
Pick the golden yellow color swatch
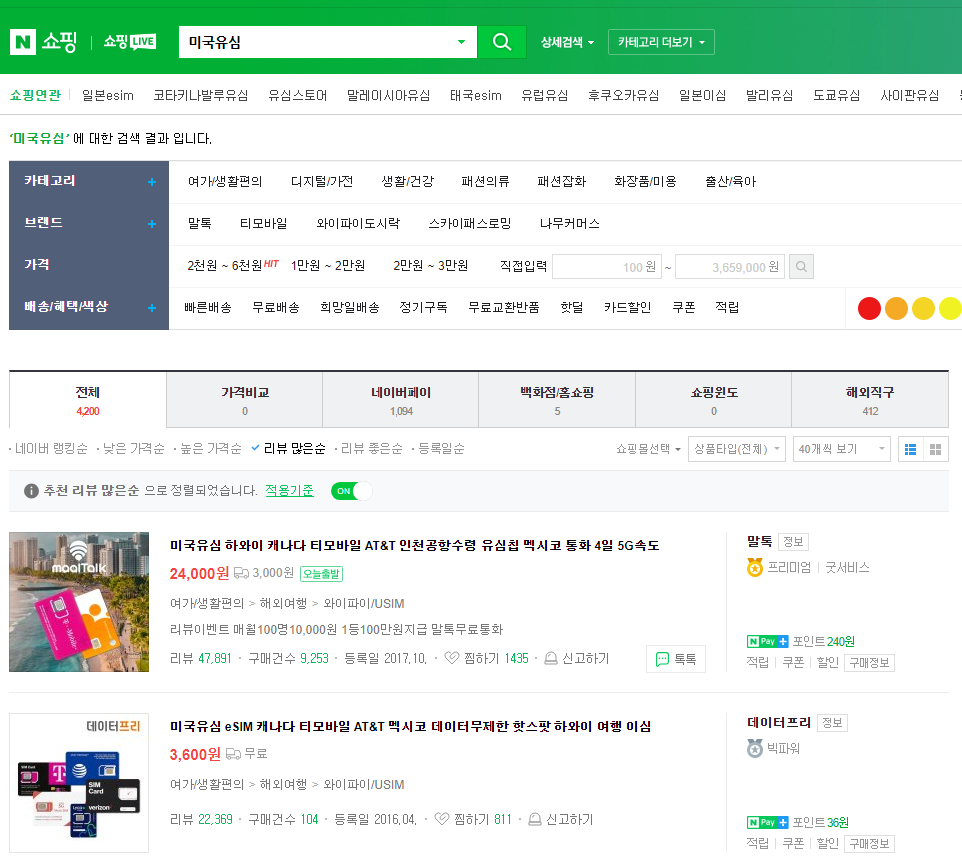923,308
